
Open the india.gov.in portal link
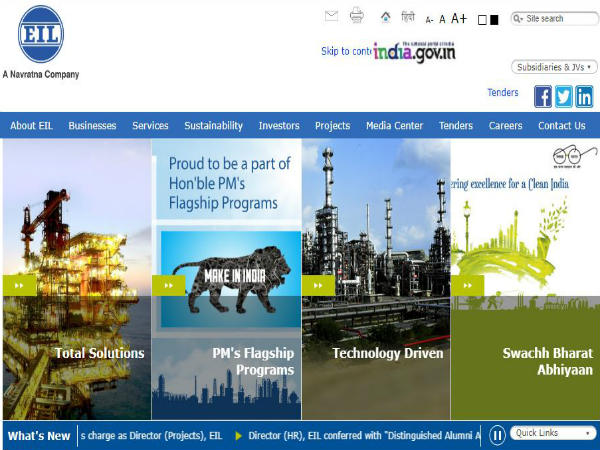click(x=414, y=50)
